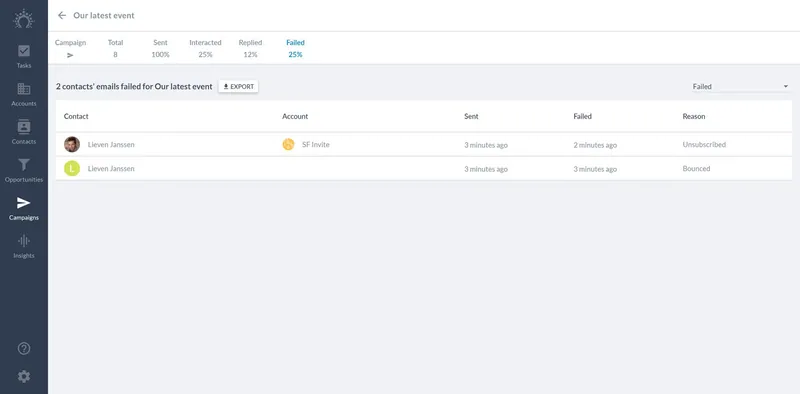Open the SF Invite account link

(x=315, y=144)
